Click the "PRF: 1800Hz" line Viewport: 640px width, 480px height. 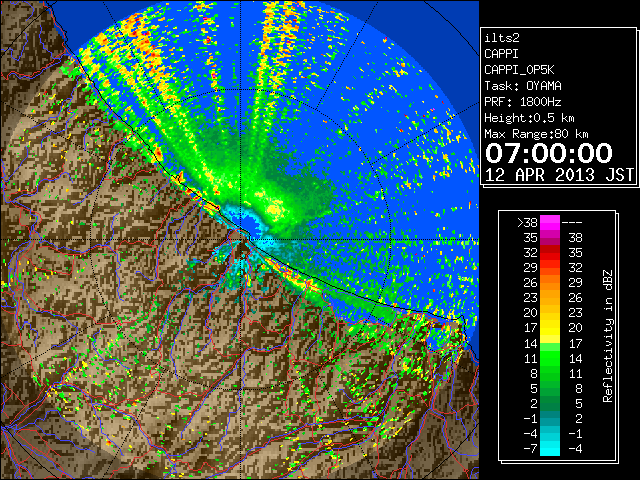pyautogui.click(x=523, y=102)
